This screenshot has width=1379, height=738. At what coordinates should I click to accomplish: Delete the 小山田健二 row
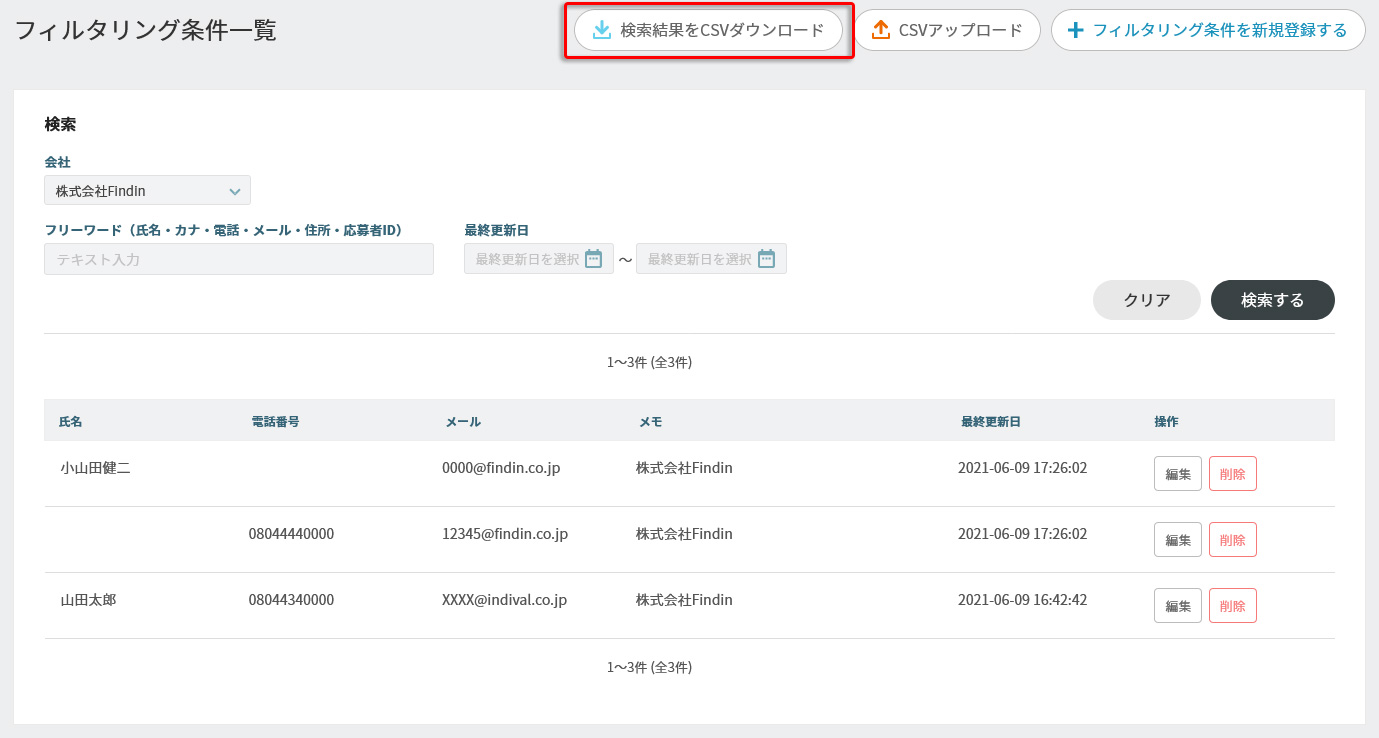[1232, 474]
